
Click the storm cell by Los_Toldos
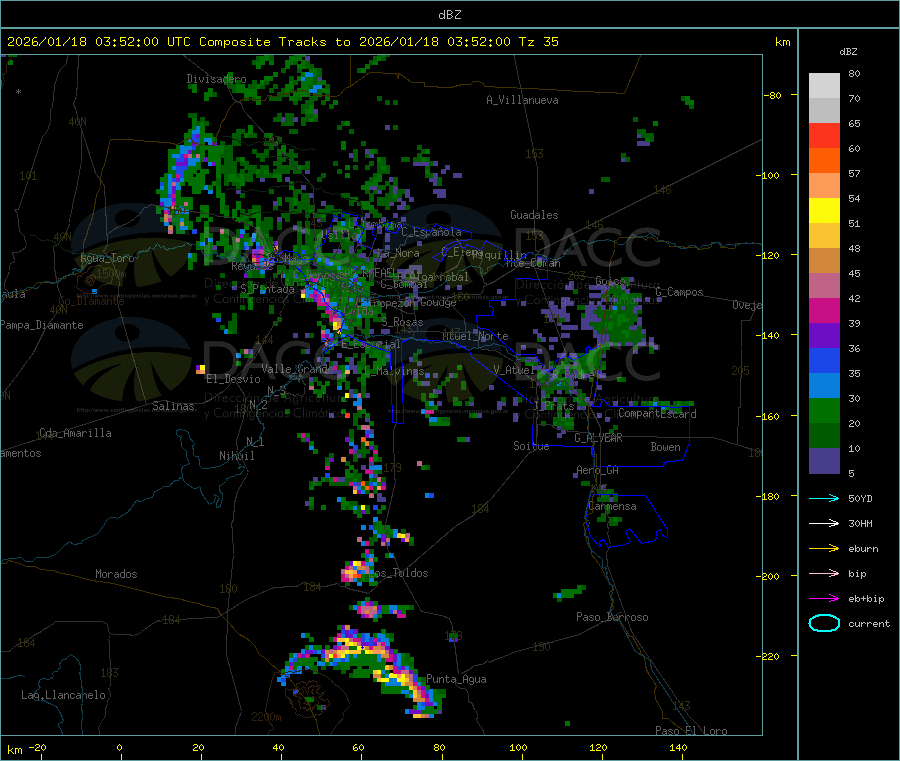357,572
